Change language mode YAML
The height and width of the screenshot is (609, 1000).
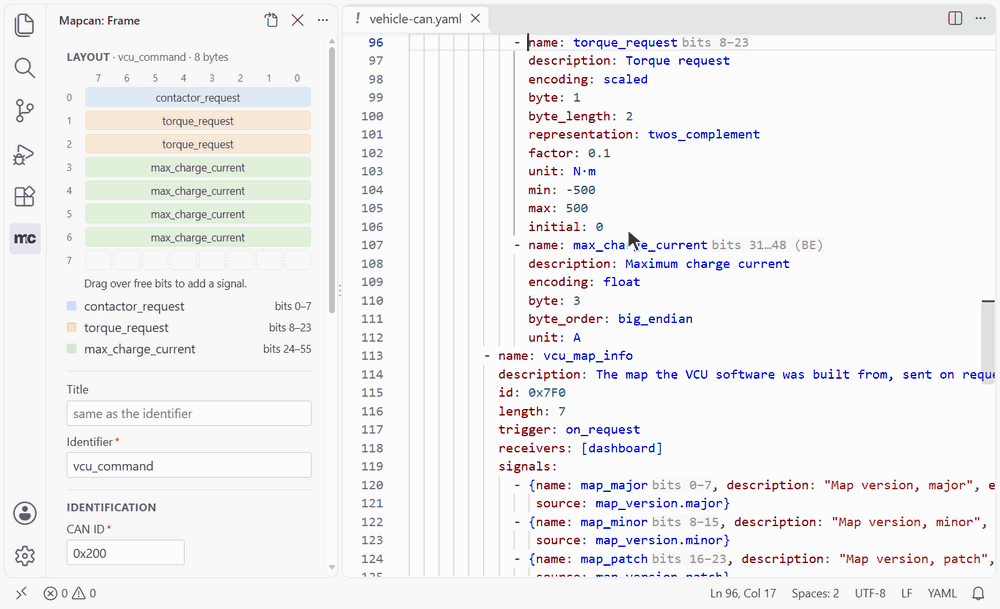tap(942, 593)
